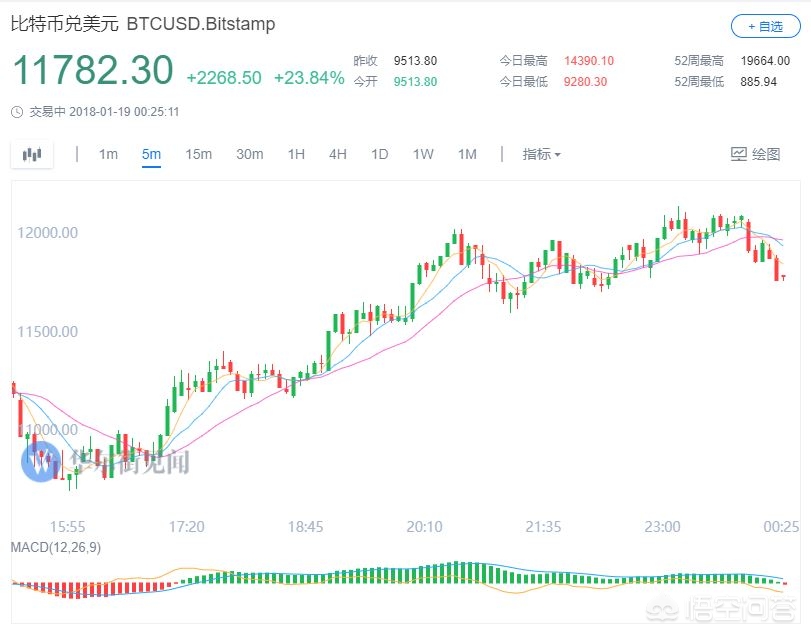Viewport: 811px width, 637px height.
Task: Switch to the 1m timeframe
Action: pos(108,154)
